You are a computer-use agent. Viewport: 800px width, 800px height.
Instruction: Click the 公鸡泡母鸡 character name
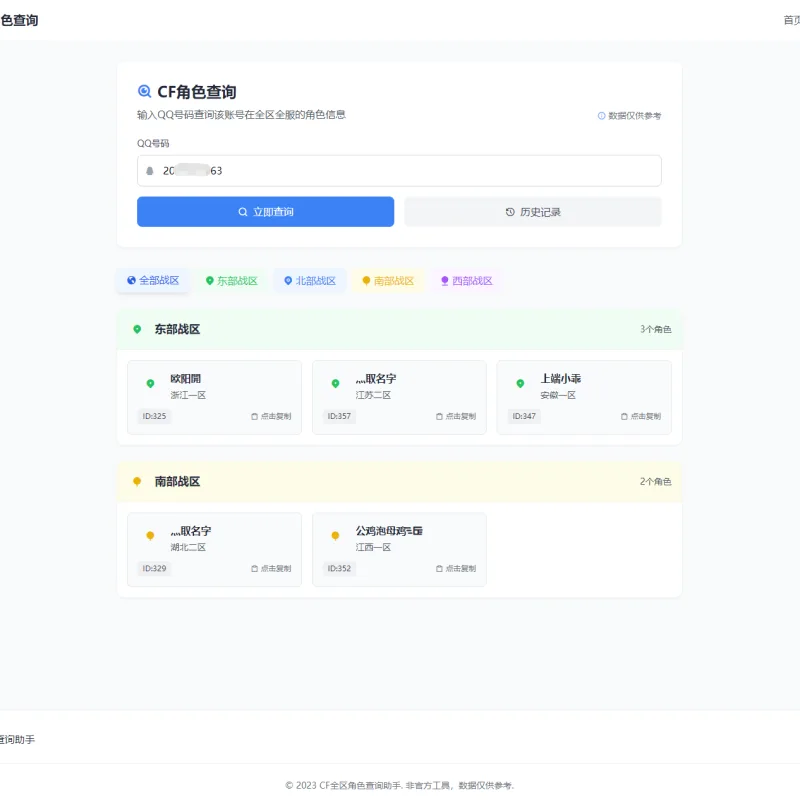389,531
